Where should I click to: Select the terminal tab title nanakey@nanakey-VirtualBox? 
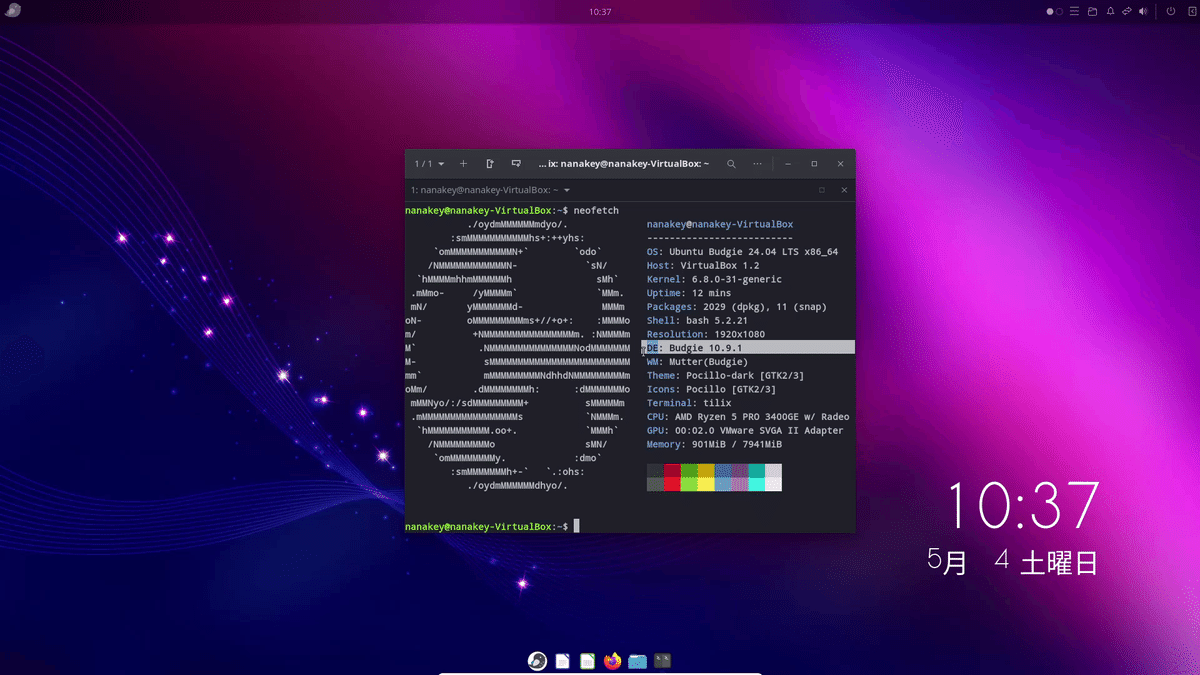(484, 190)
